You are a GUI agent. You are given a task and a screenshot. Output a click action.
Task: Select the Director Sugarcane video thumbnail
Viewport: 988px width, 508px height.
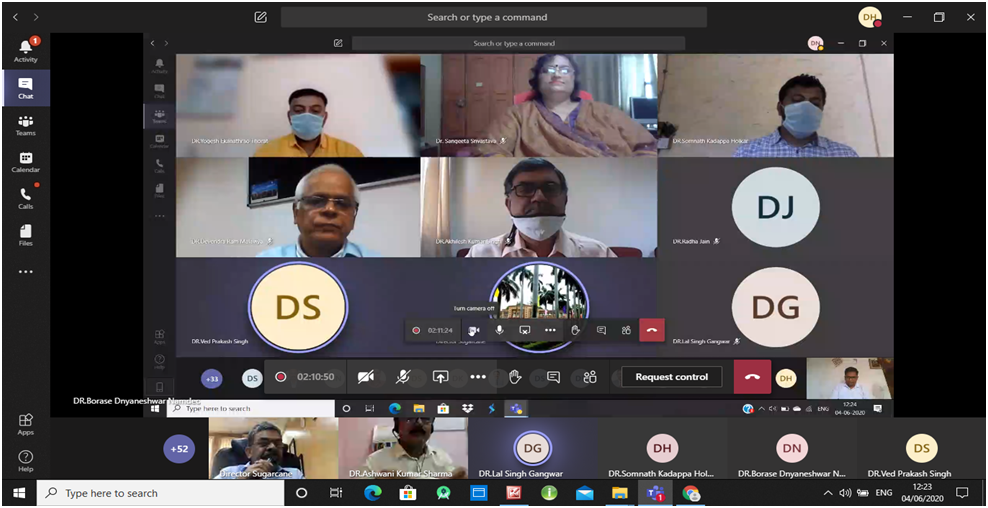pyautogui.click(x=259, y=448)
